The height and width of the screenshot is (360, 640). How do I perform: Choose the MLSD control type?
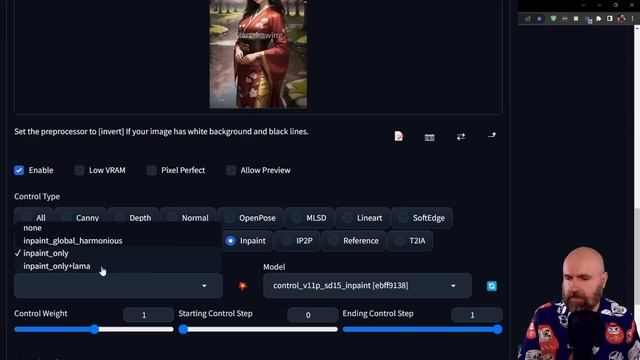309,218
